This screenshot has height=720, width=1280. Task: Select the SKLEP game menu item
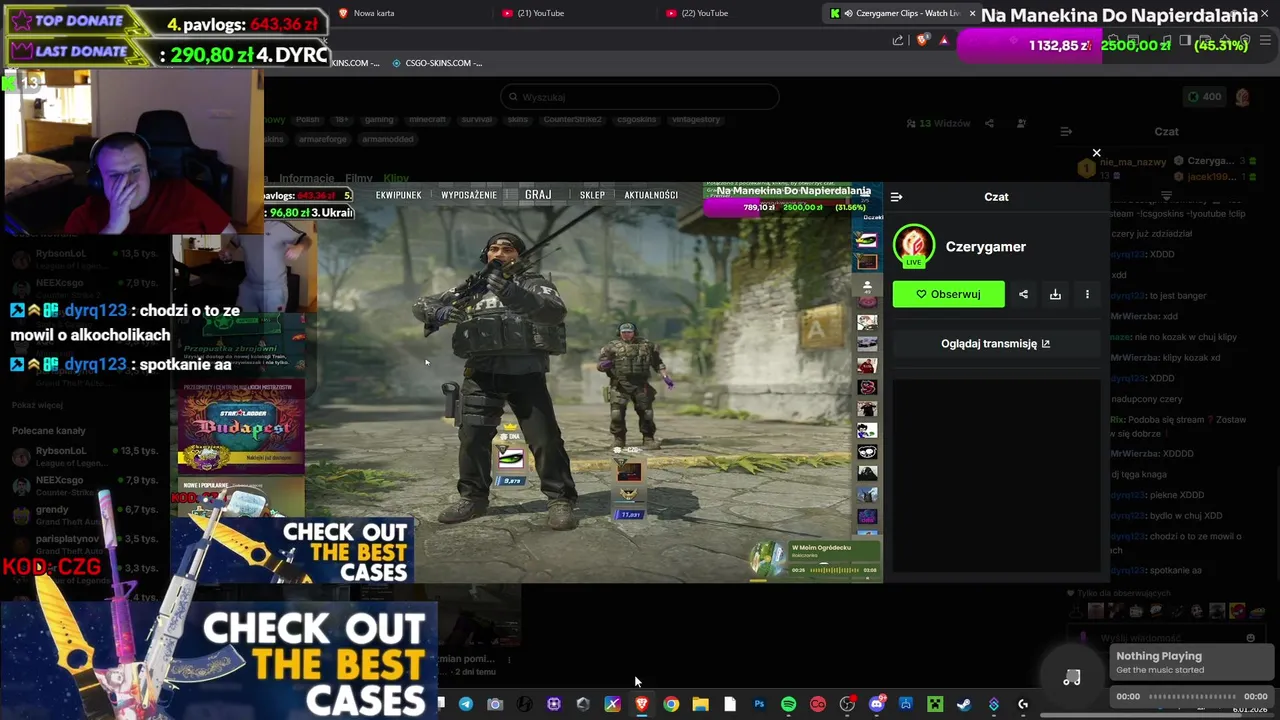pyautogui.click(x=592, y=195)
